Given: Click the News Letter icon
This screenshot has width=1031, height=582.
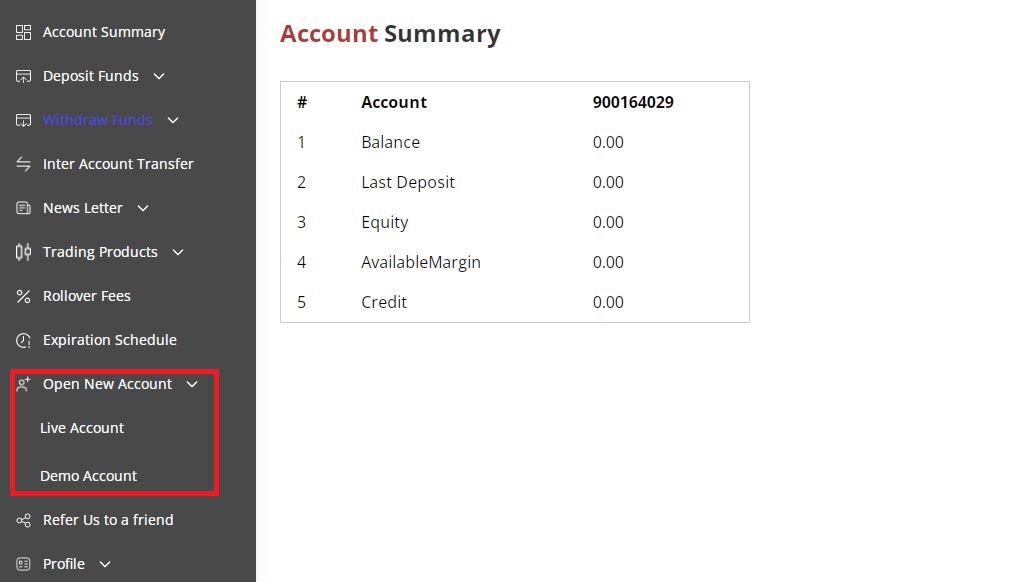Looking at the screenshot, I should [x=24, y=208].
